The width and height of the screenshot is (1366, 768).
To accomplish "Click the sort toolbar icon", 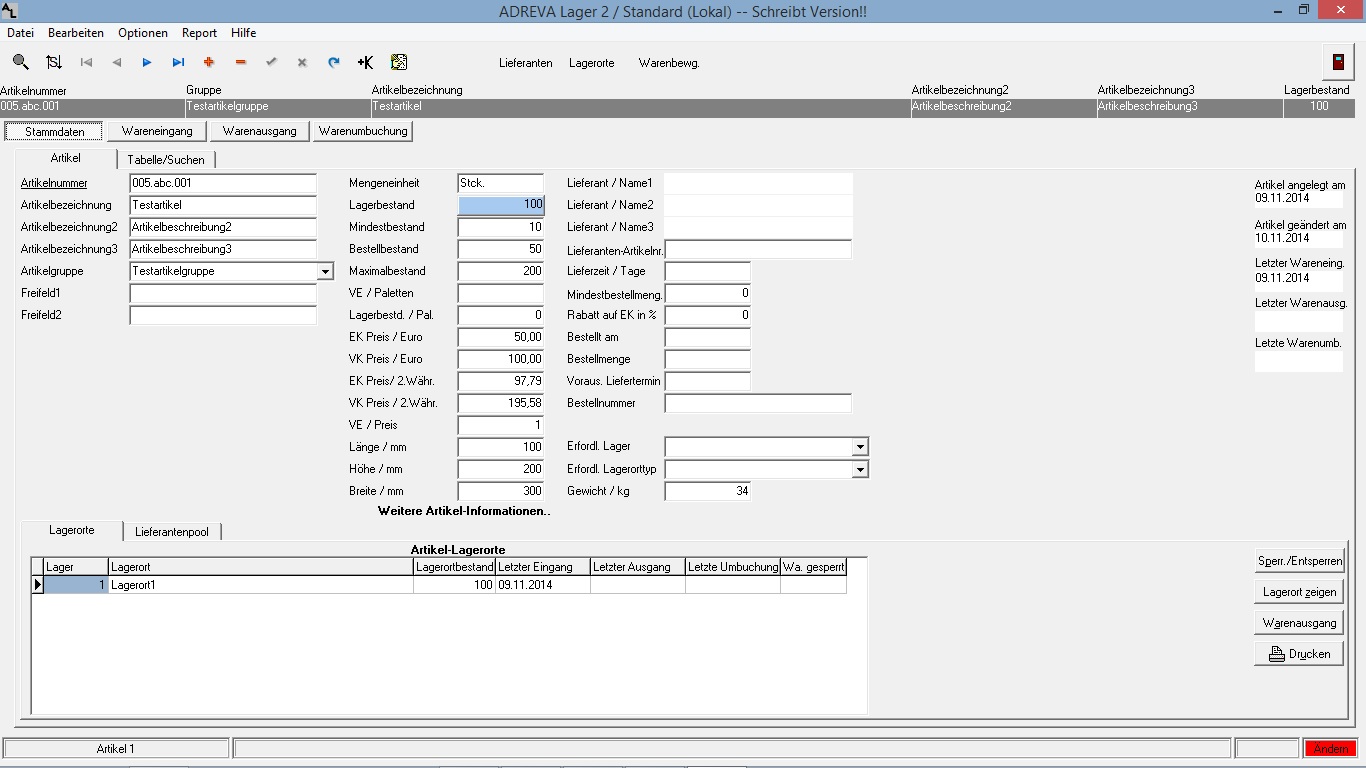I will [x=54, y=62].
